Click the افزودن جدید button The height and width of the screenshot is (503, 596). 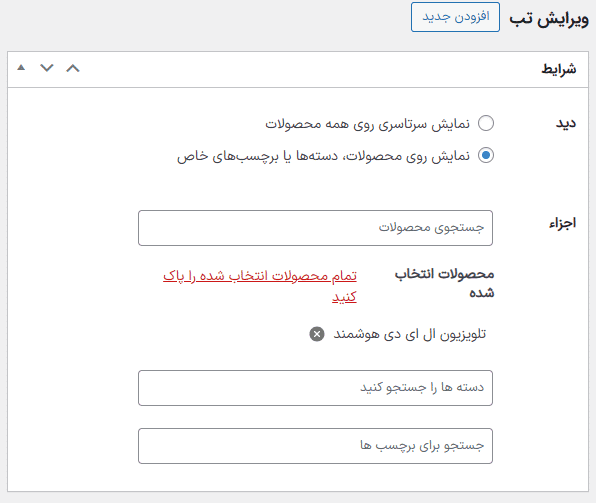click(455, 17)
